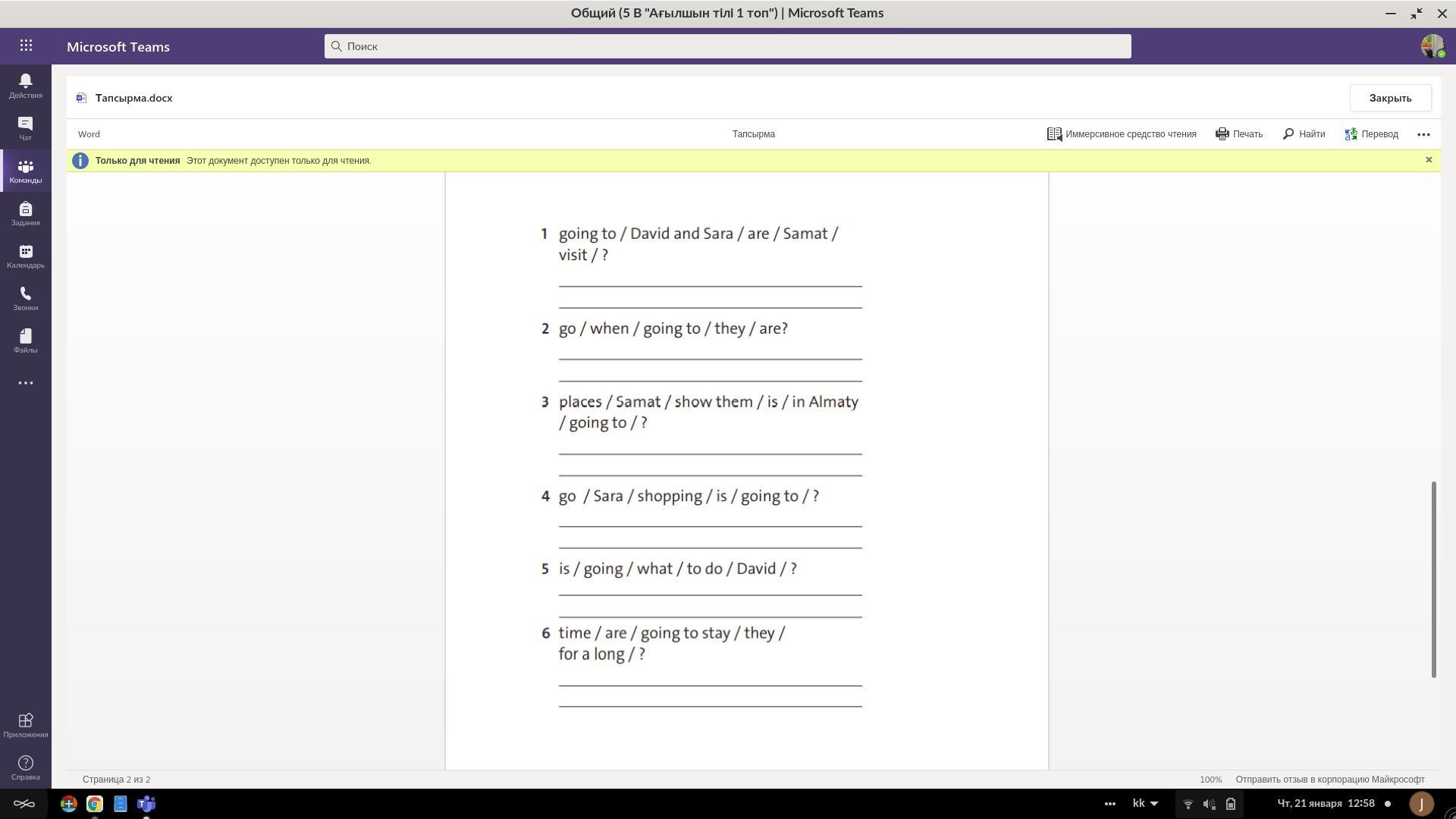This screenshot has width=1456, height=819.
Task: Click the Print (Печать) toolbar item
Action: 1239,134
